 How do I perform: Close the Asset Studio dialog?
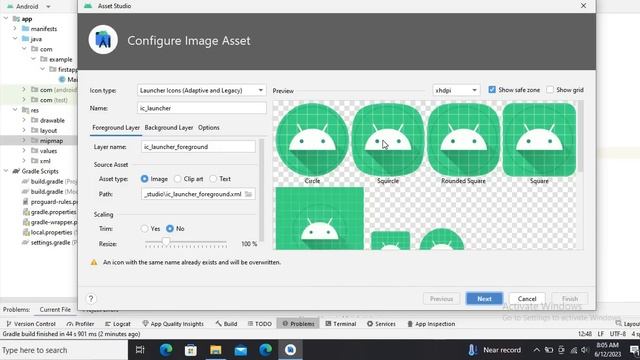583,6
